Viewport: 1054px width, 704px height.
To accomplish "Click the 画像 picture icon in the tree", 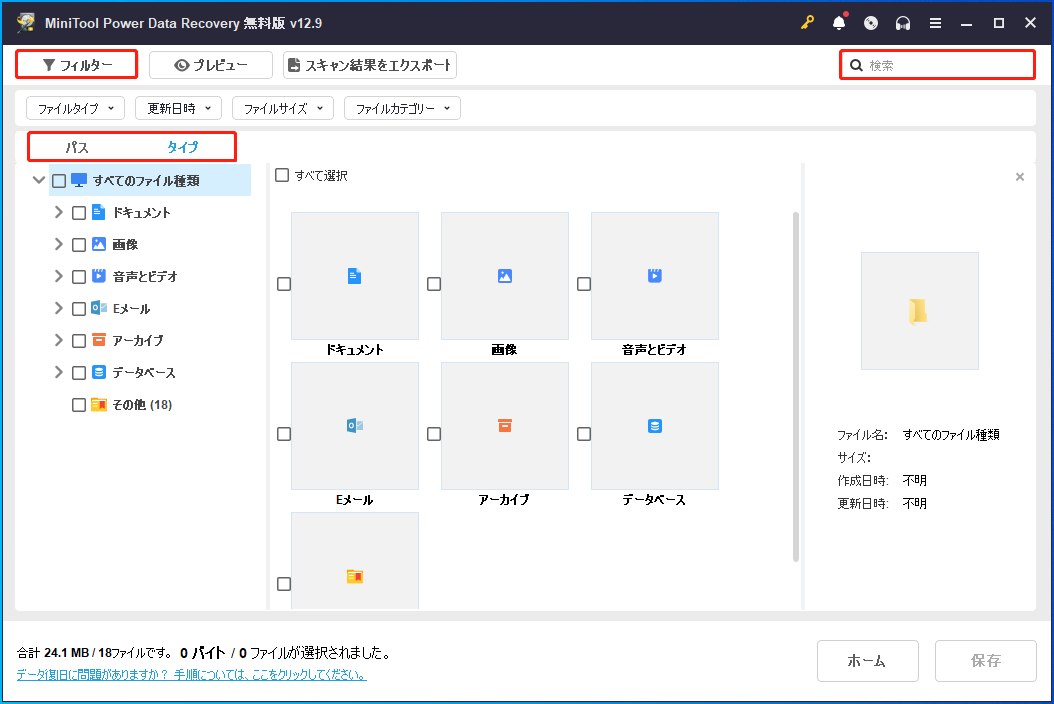I will pyautogui.click(x=99, y=244).
